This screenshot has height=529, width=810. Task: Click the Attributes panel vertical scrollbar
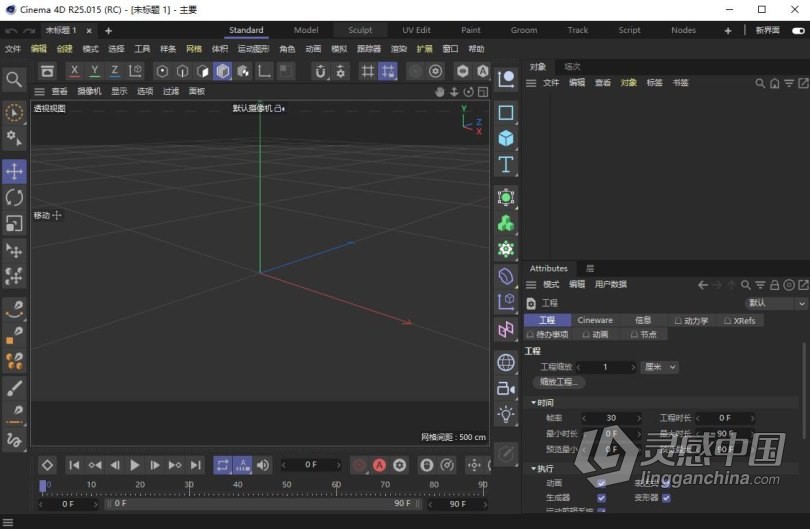coord(804,391)
